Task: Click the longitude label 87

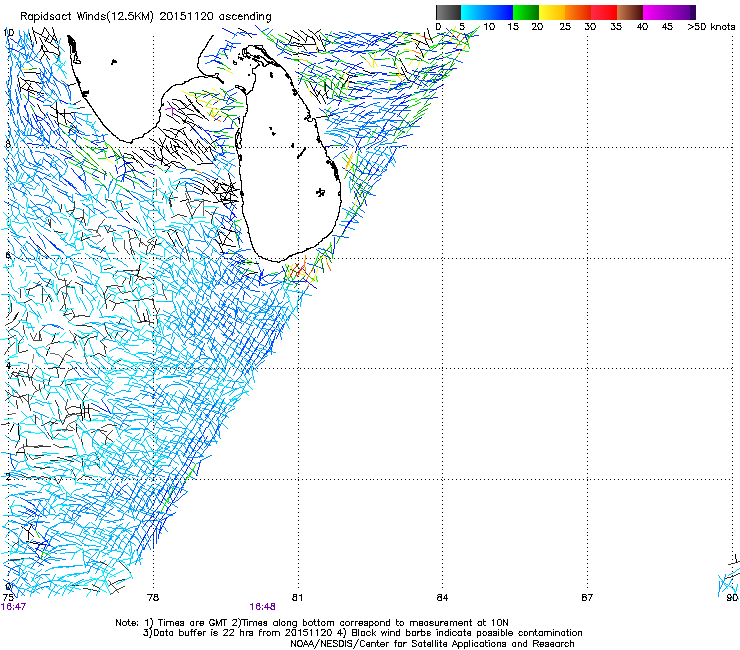Action: pyautogui.click(x=587, y=598)
